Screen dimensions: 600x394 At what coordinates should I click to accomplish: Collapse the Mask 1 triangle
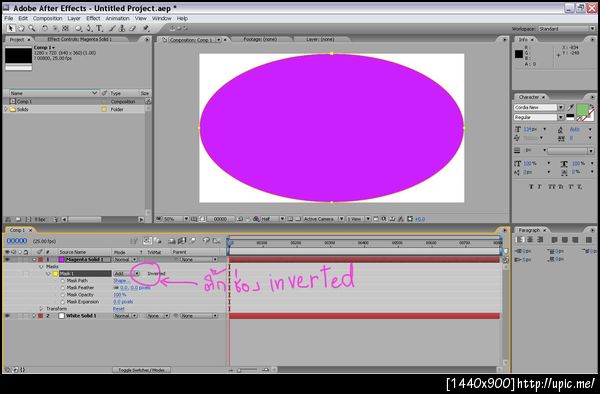pyautogui.click(x=48, y=274)
